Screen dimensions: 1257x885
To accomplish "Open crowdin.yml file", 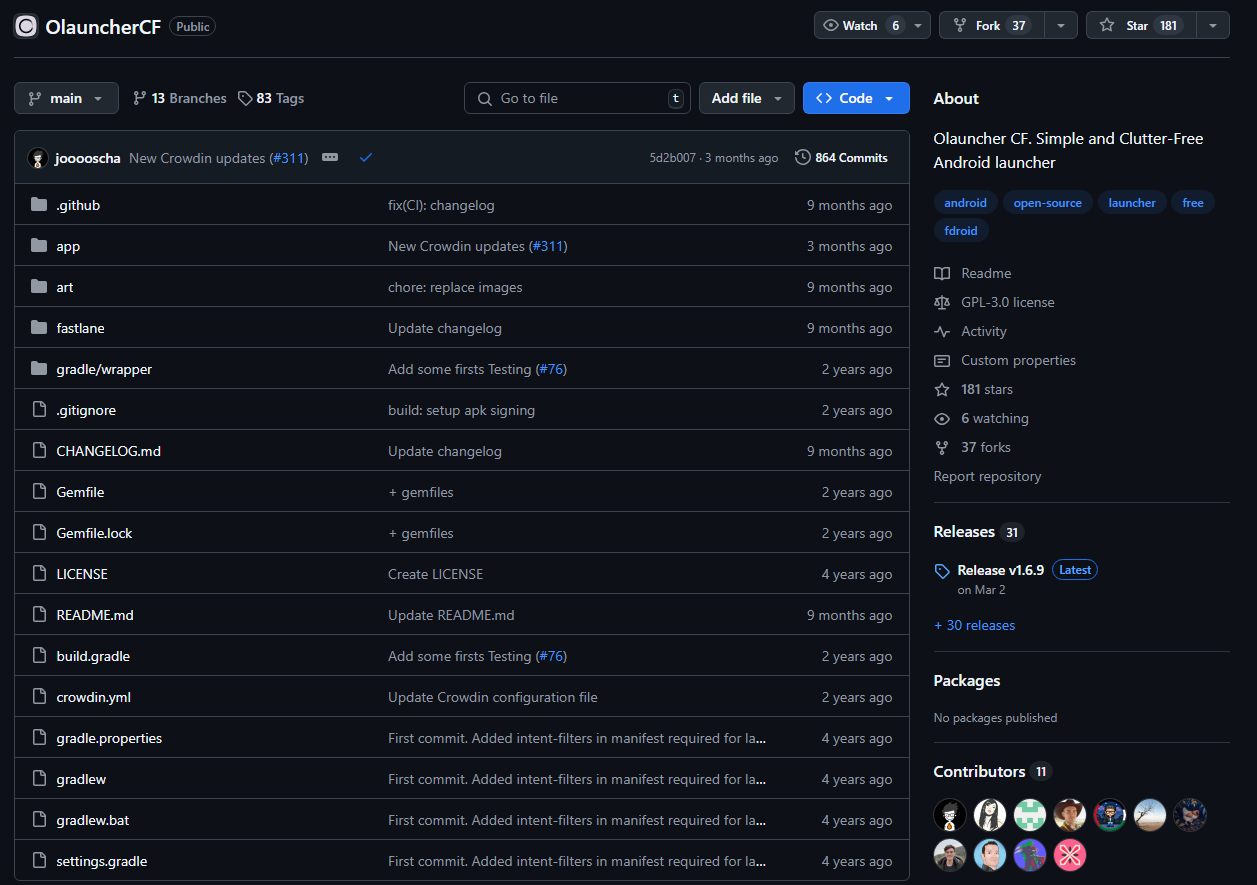I will [93, 697].
